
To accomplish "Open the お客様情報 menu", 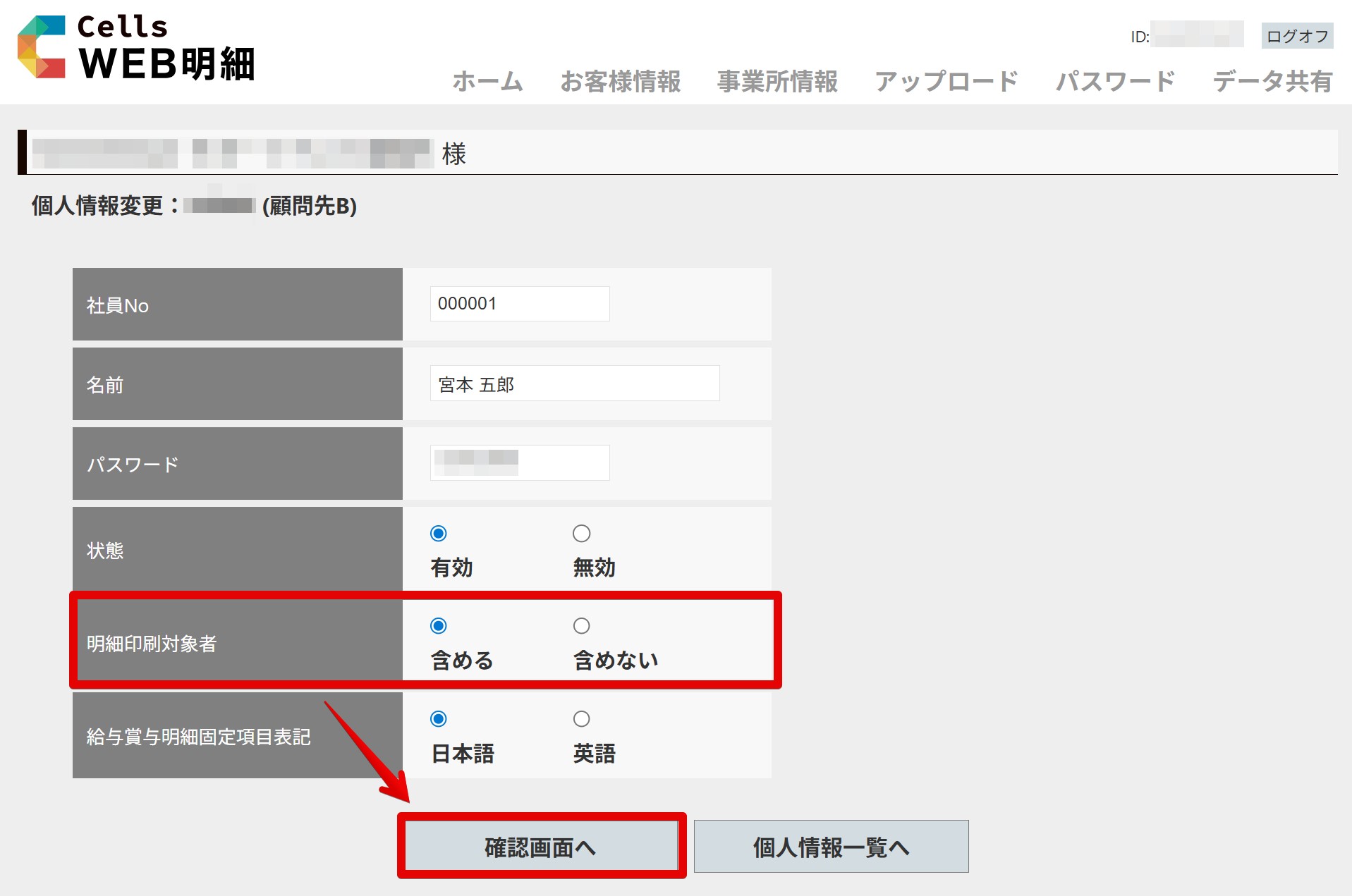I will [620, 82].
